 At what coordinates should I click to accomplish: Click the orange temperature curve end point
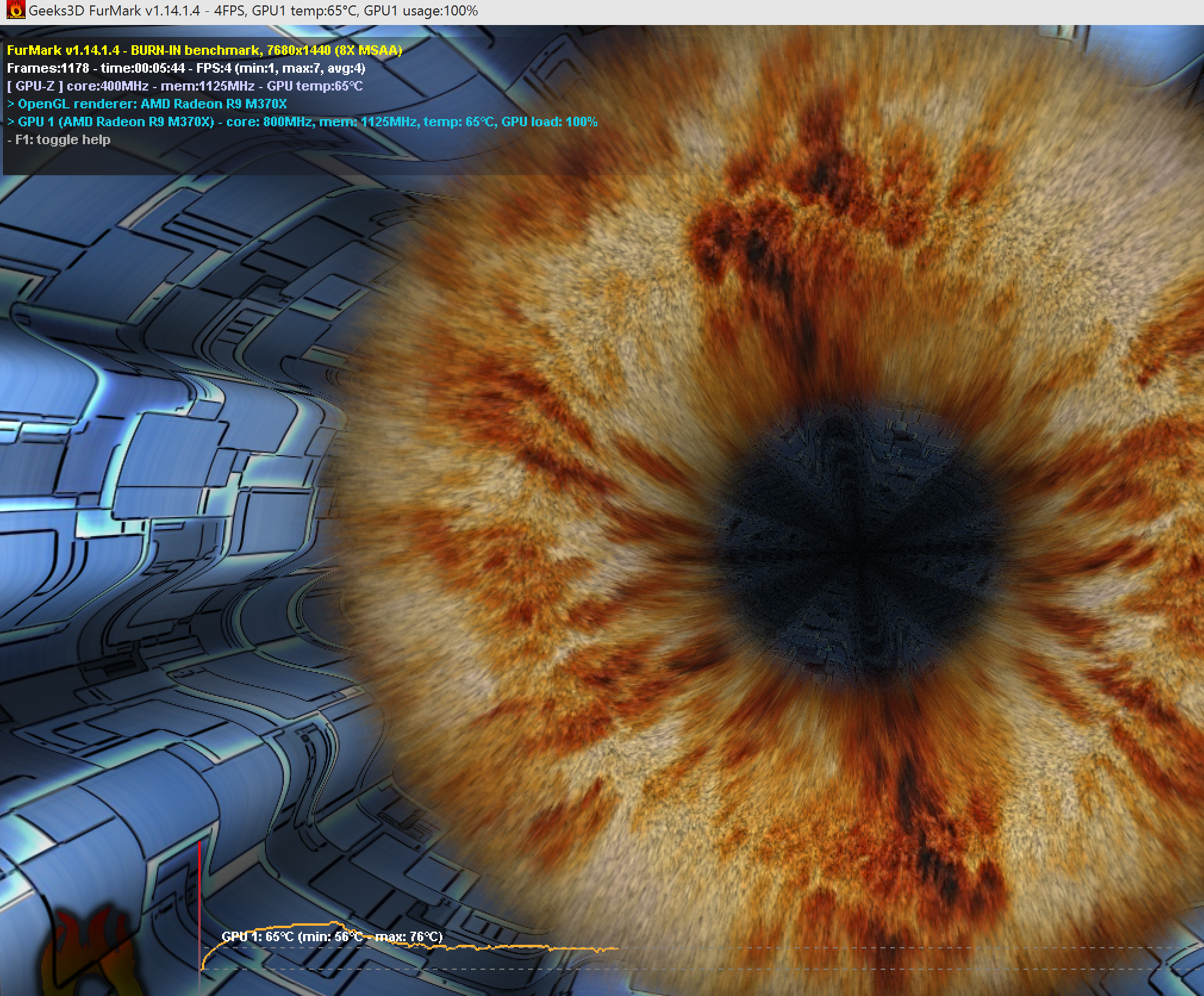pos(616,948)
